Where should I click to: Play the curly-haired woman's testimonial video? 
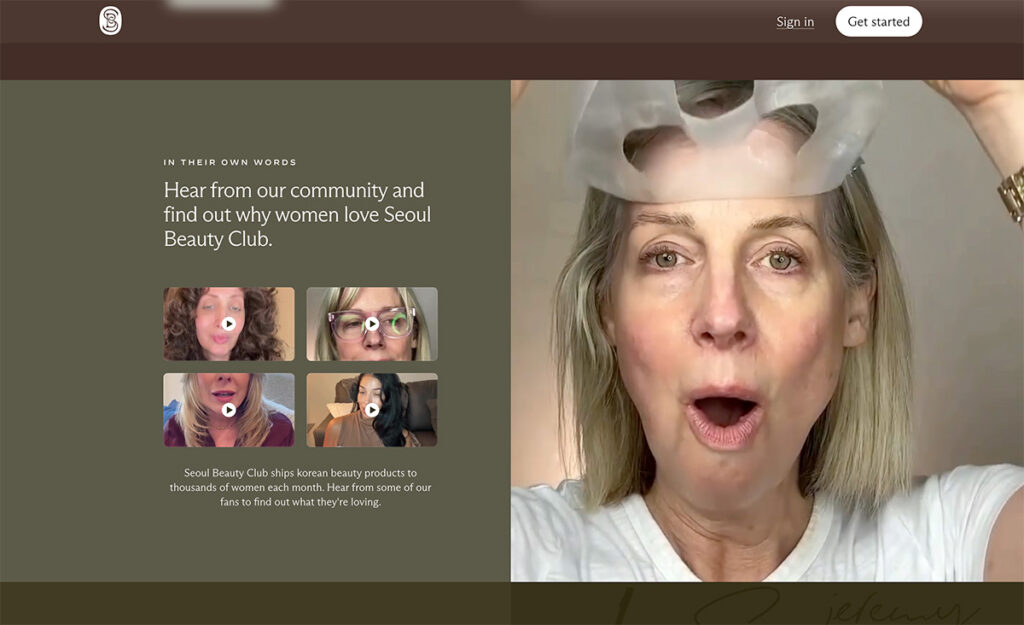coord(229,324)
